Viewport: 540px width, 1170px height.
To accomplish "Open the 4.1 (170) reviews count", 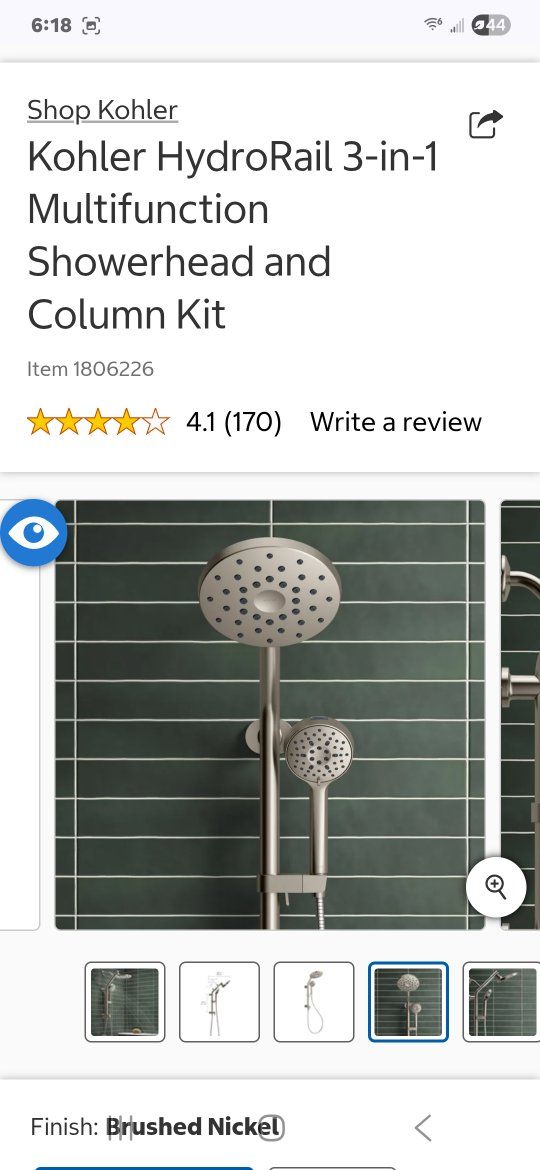I will (233, 422).
